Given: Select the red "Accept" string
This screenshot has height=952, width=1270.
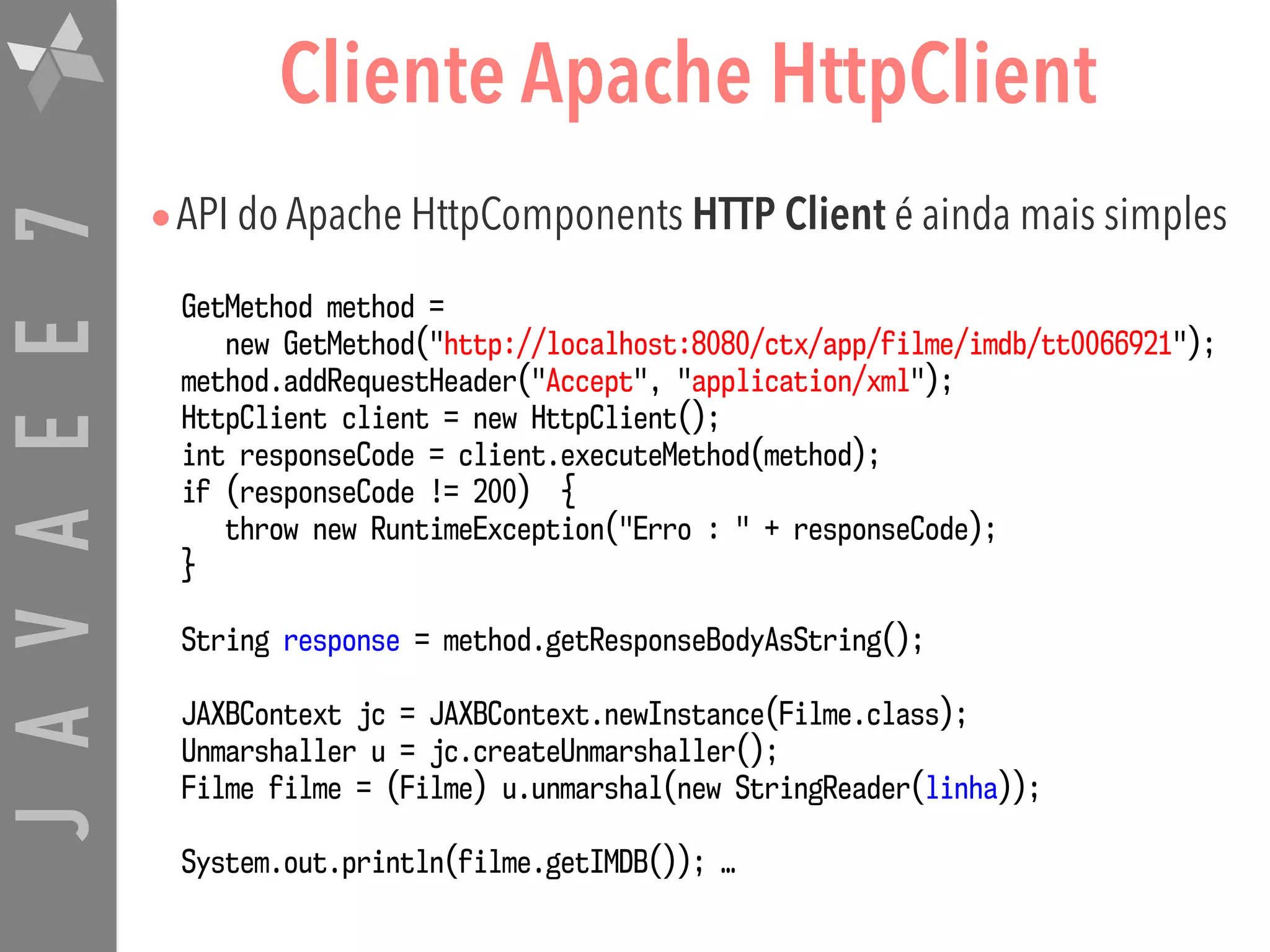Looking at the screenshot, I should 588,381.
